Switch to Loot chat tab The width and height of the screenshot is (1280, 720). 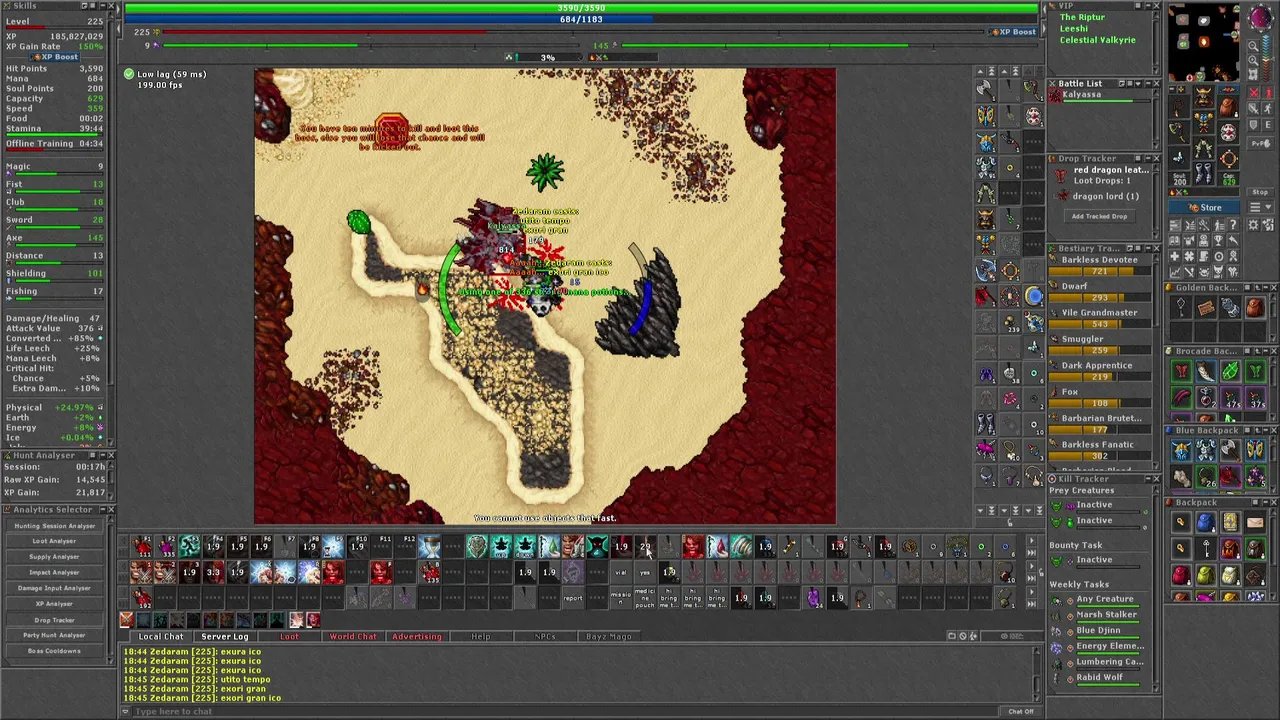[x=289, y=636]
